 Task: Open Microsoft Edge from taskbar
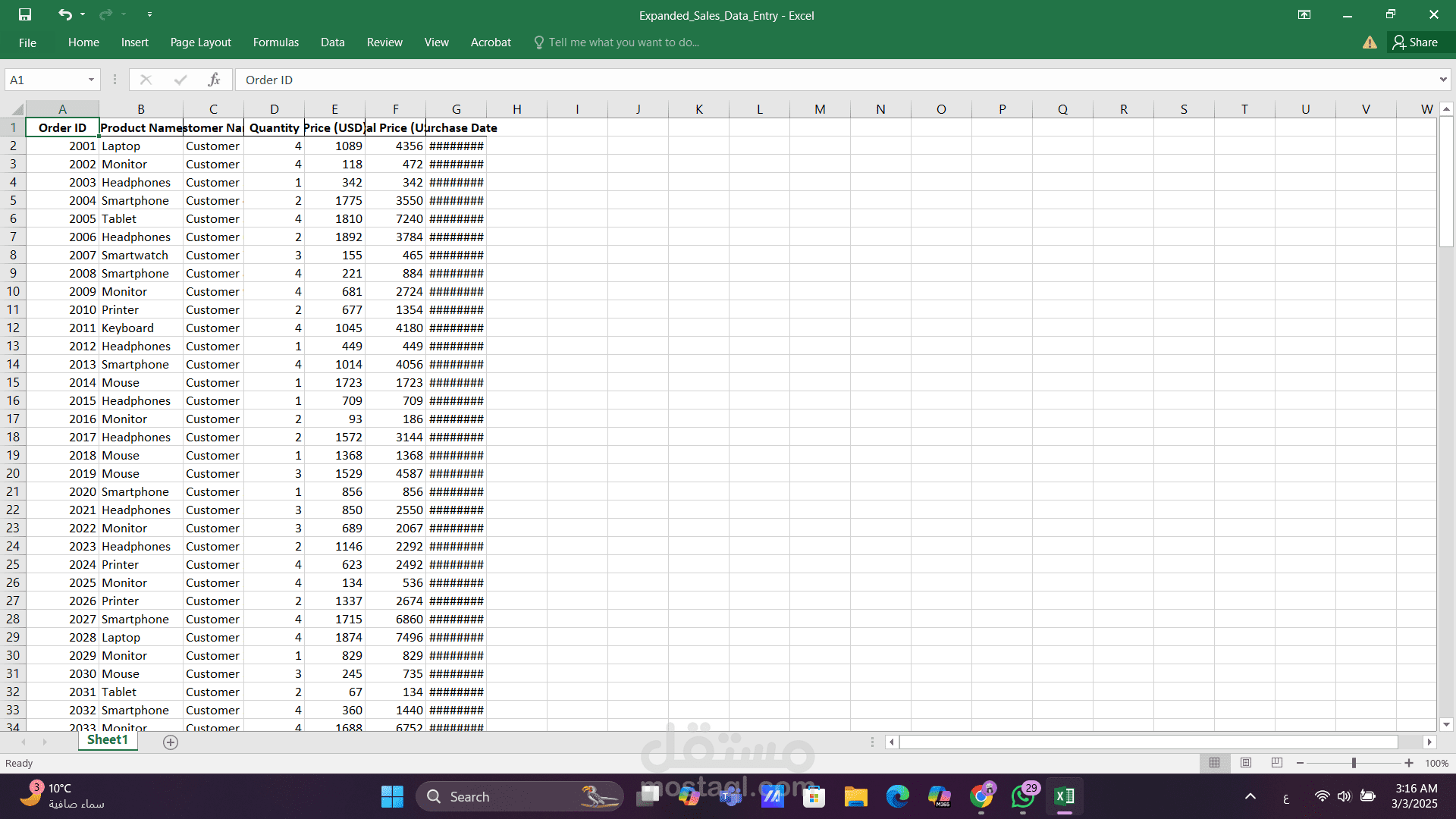897,796
